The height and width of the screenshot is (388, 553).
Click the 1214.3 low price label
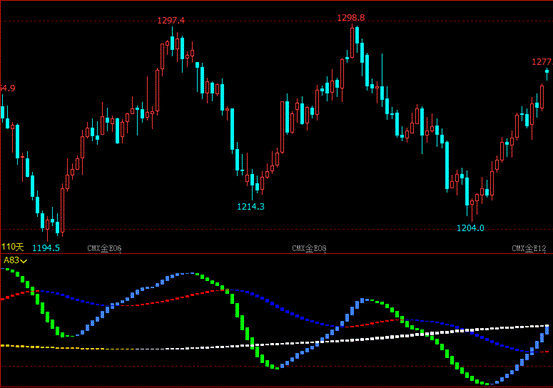251,207
